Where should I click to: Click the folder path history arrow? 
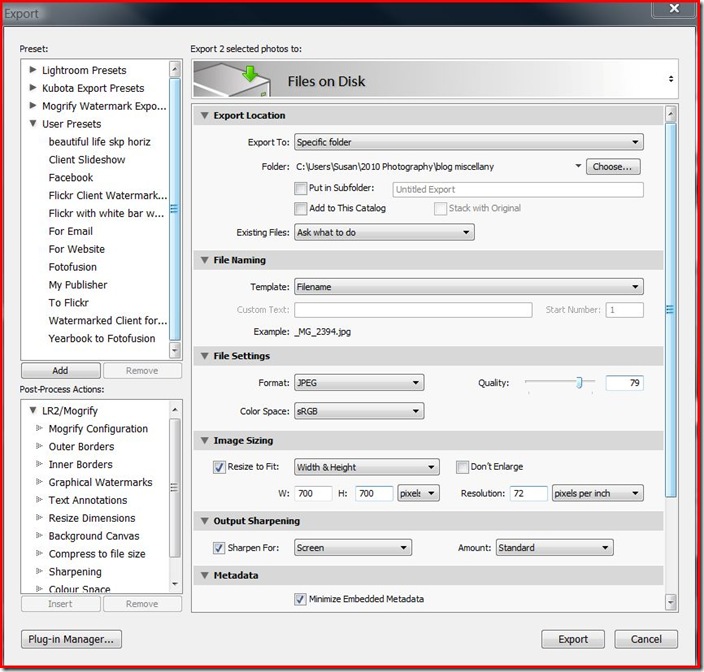click(577, 166)
